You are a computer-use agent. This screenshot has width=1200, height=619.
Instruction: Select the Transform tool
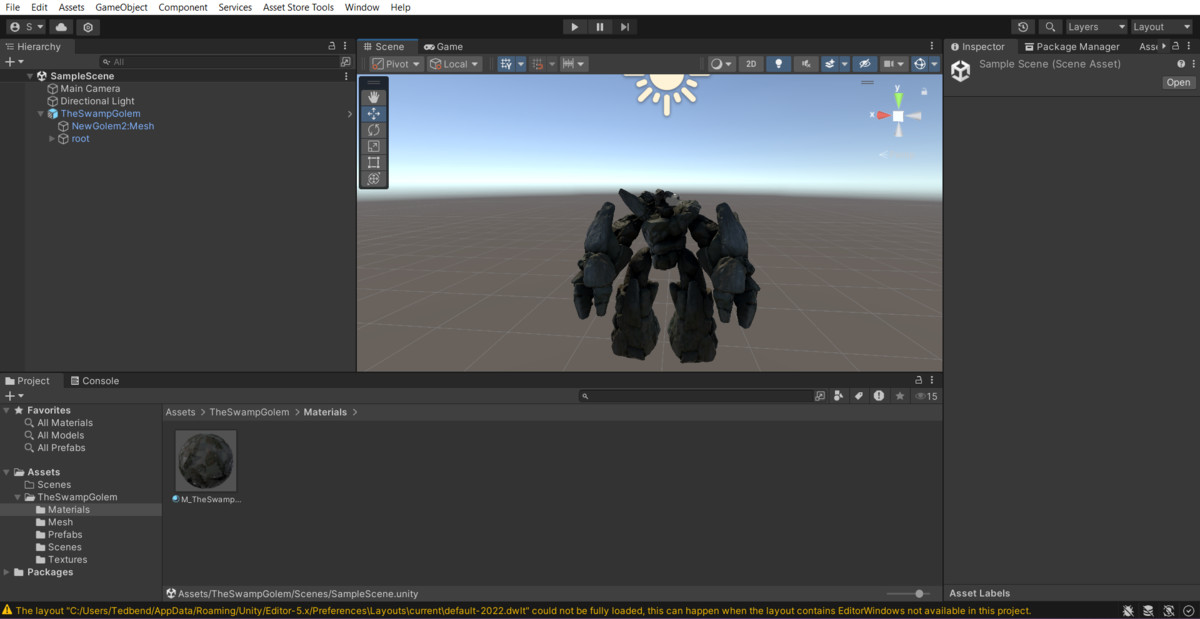tap(374, 178)
